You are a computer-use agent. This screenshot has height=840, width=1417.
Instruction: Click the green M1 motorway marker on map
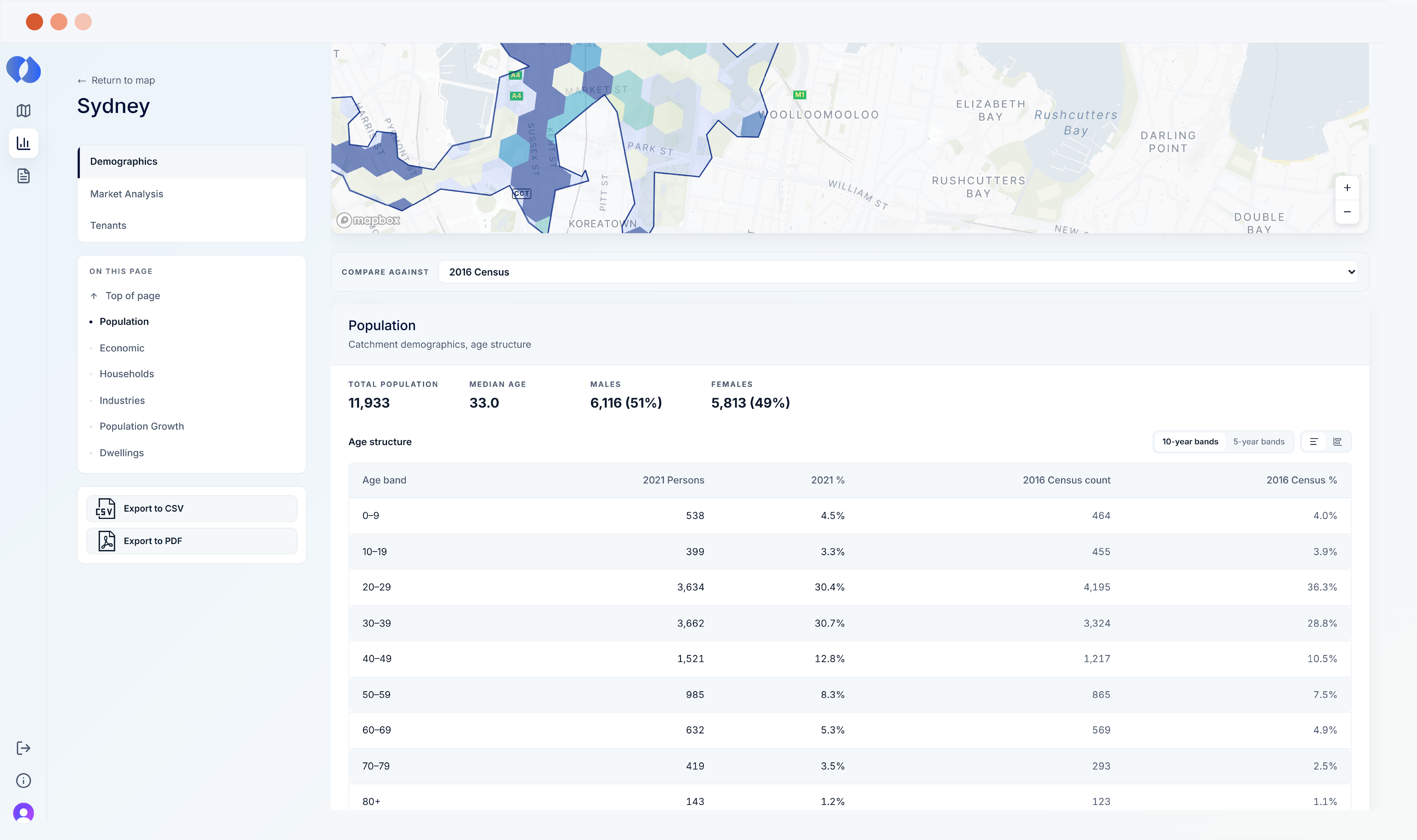(800, 95)
